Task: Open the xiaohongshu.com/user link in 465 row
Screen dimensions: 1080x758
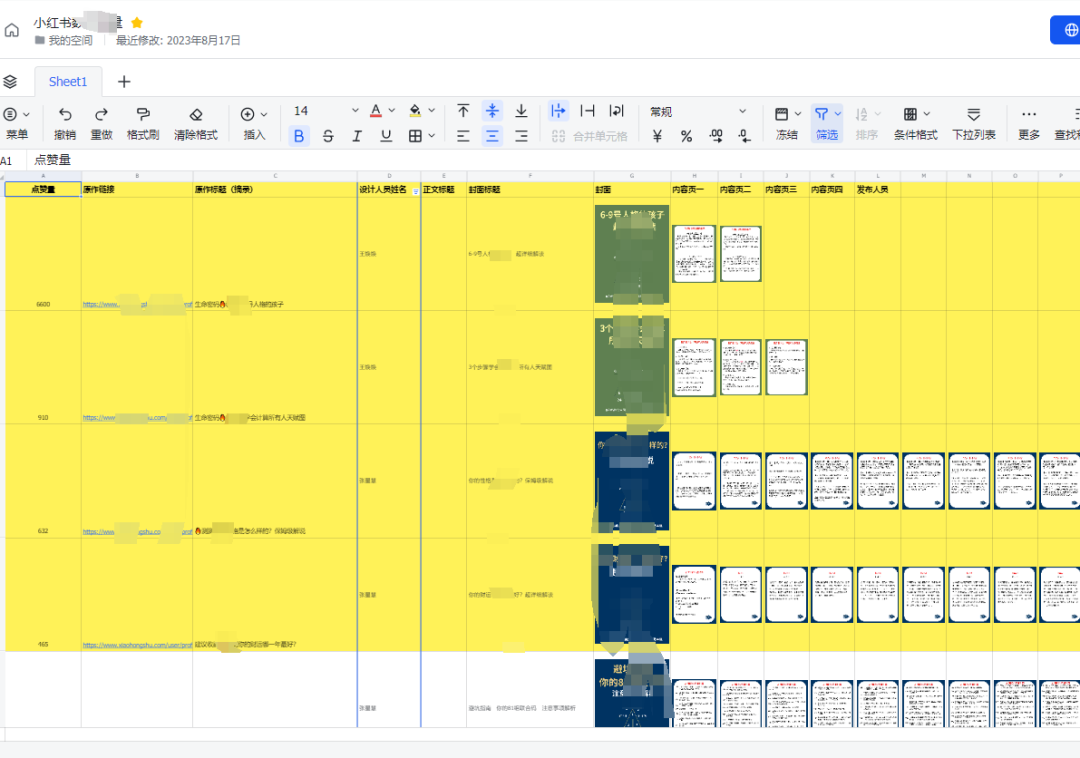Action: coord(137,645)
